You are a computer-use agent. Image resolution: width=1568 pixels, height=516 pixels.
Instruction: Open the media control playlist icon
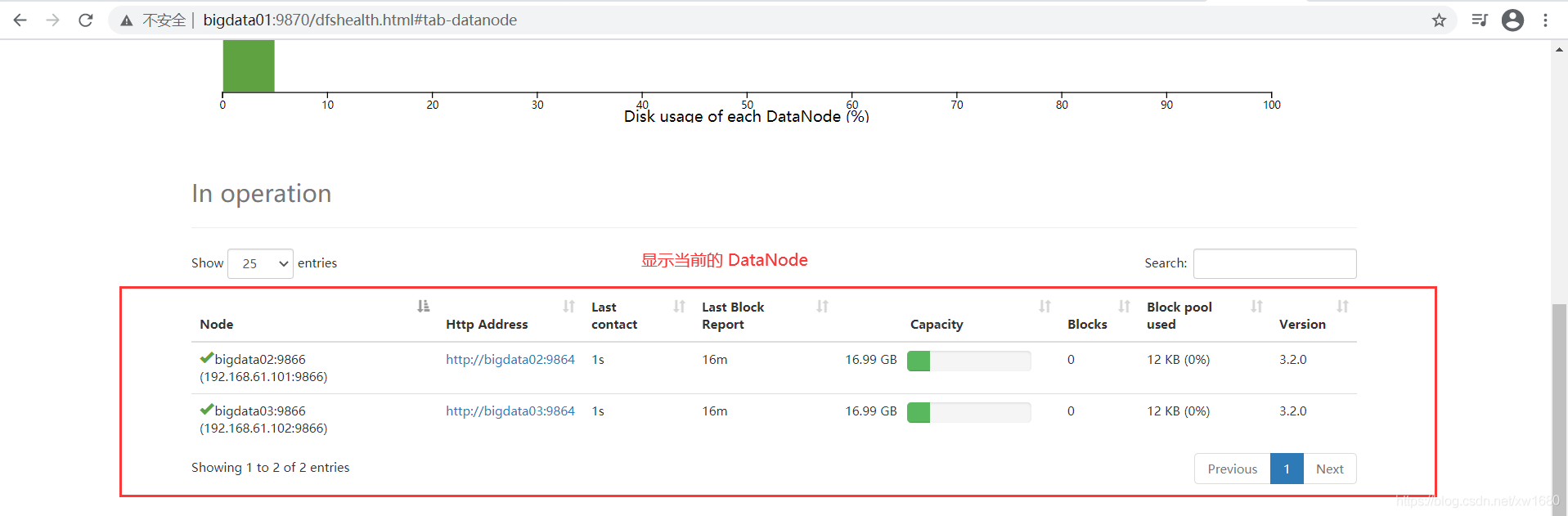[x=1480, y=20]
